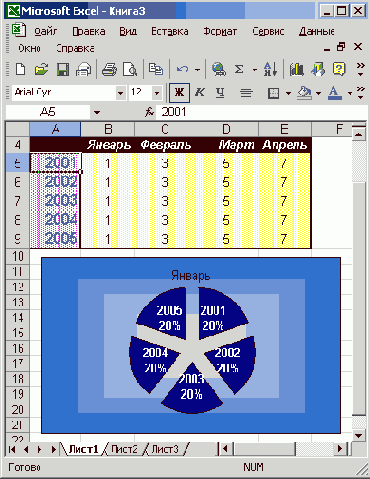Save the workbook with the floppy icon
The height and width of the screenshot is (479, 370).
coord(63,70)
